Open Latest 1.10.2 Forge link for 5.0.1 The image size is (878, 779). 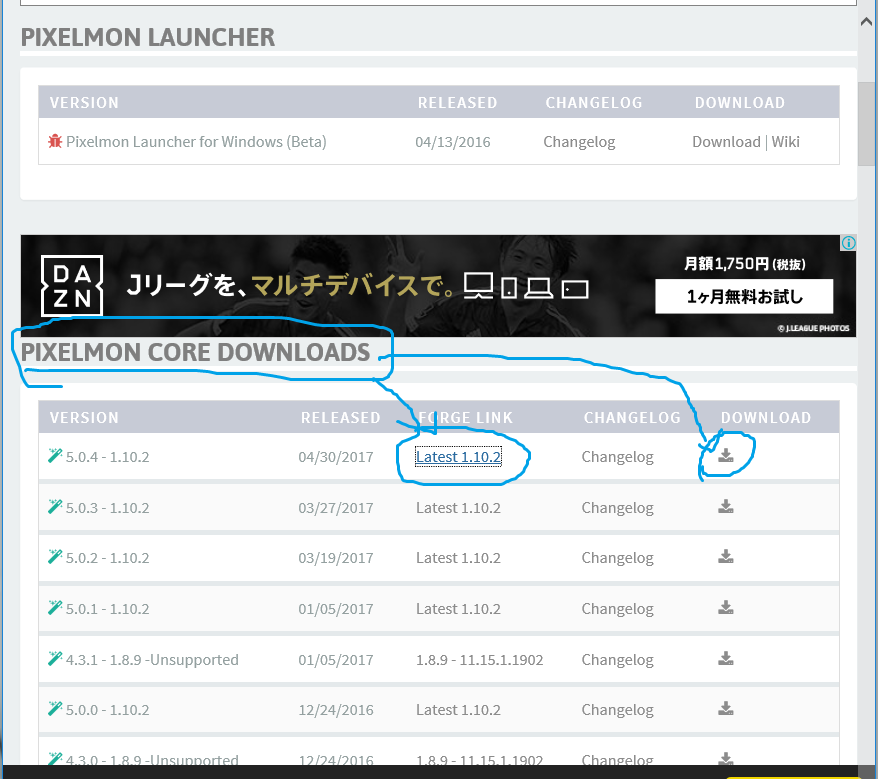(458, 609)
